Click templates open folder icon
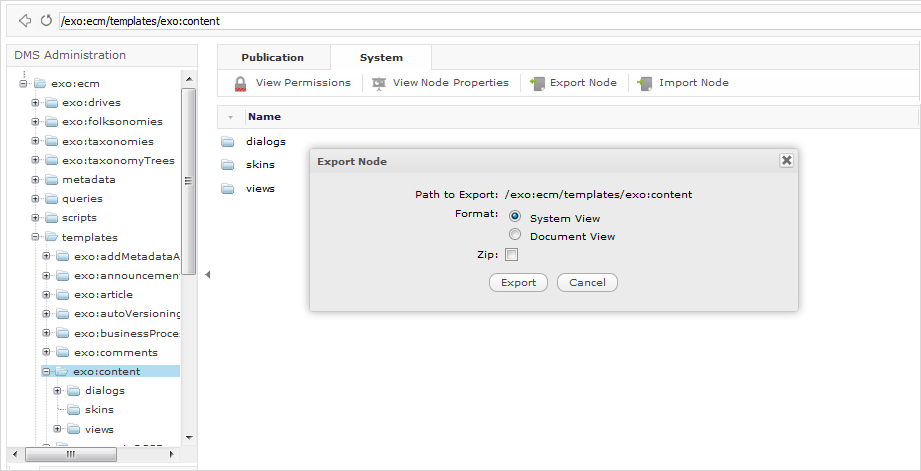The width and height of the screenshot is (921, 471). [52, 237]
